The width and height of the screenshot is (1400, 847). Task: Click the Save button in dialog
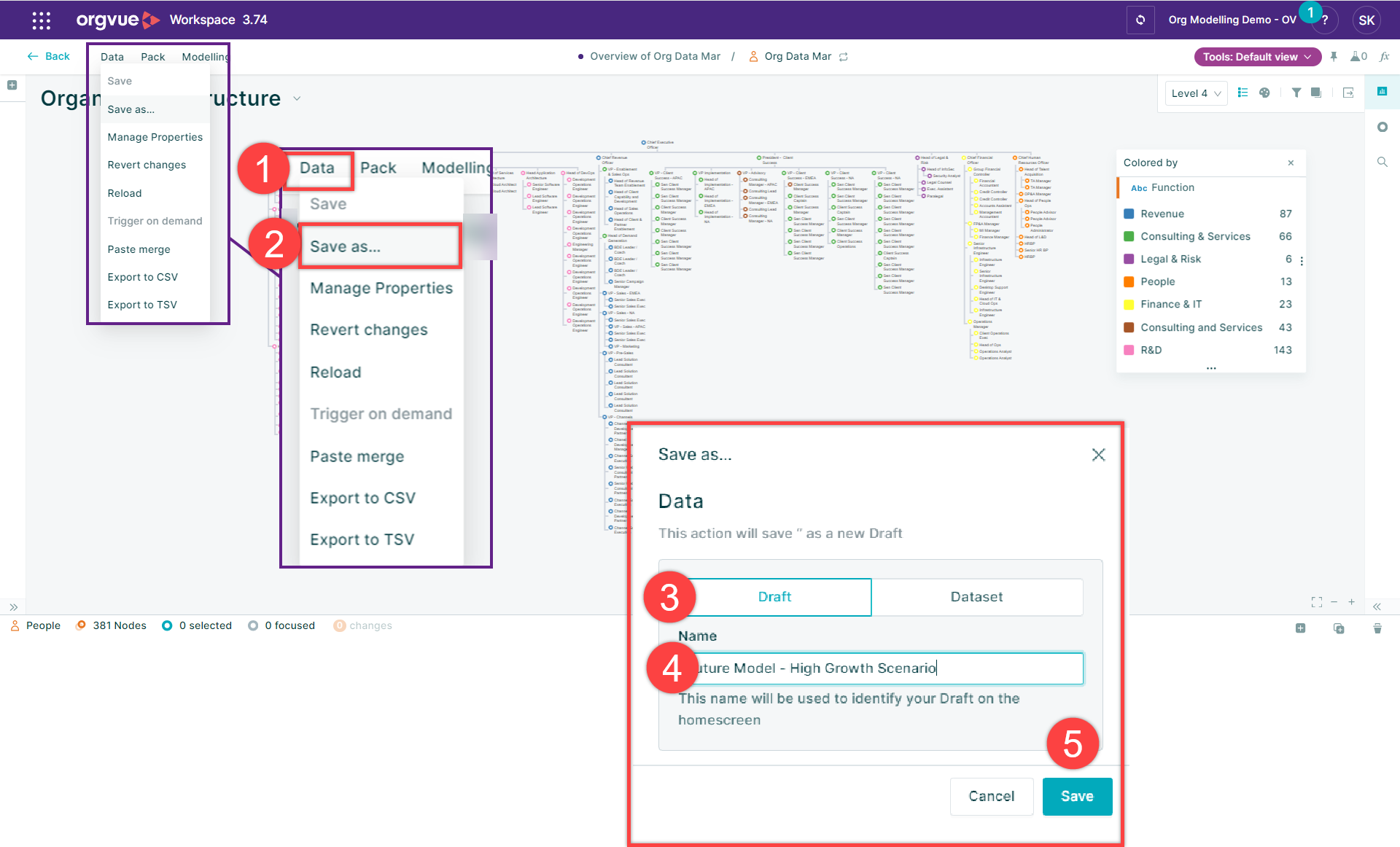tap(1076, 796)
